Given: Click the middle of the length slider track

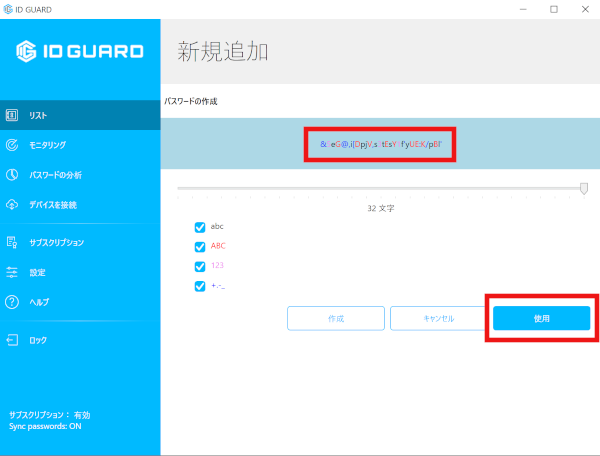Looking at the screenshot, I should click(380, 188).
